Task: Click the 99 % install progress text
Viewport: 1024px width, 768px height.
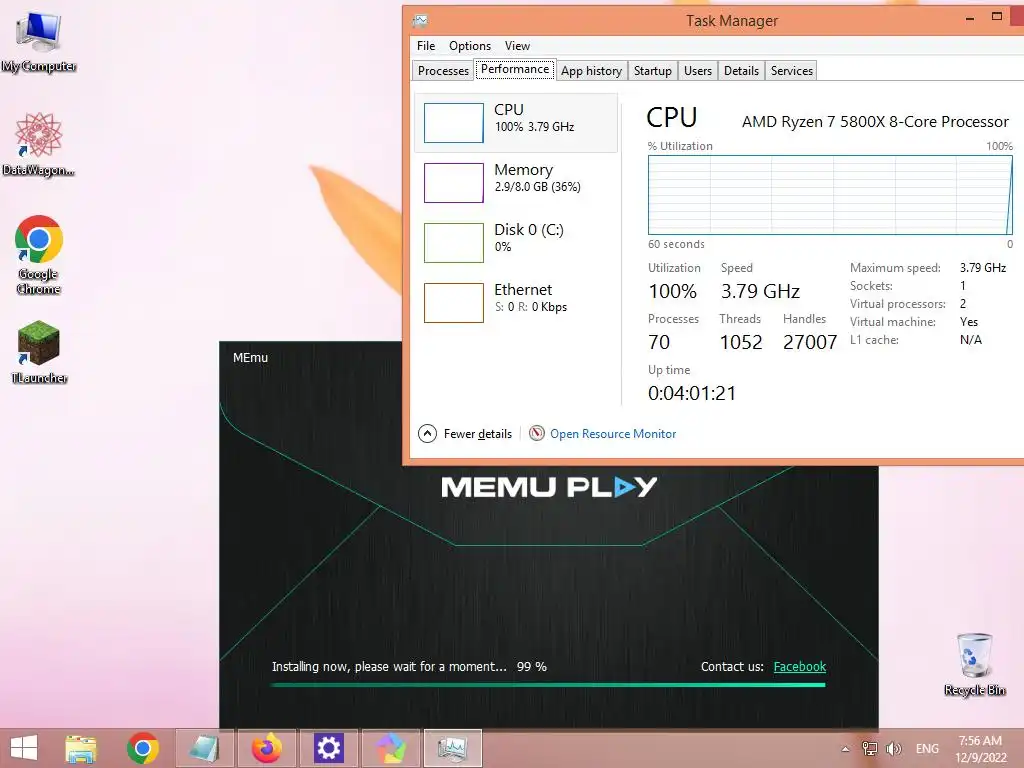Action: (532, 667)
